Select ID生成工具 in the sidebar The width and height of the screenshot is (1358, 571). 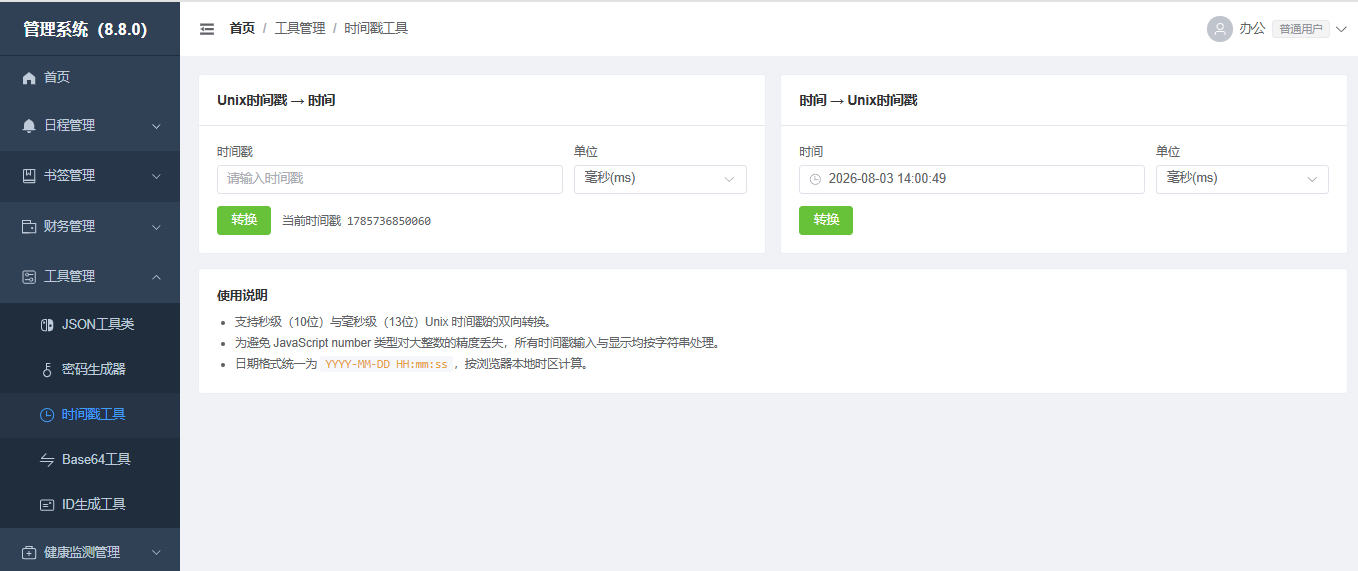point(90,505)
